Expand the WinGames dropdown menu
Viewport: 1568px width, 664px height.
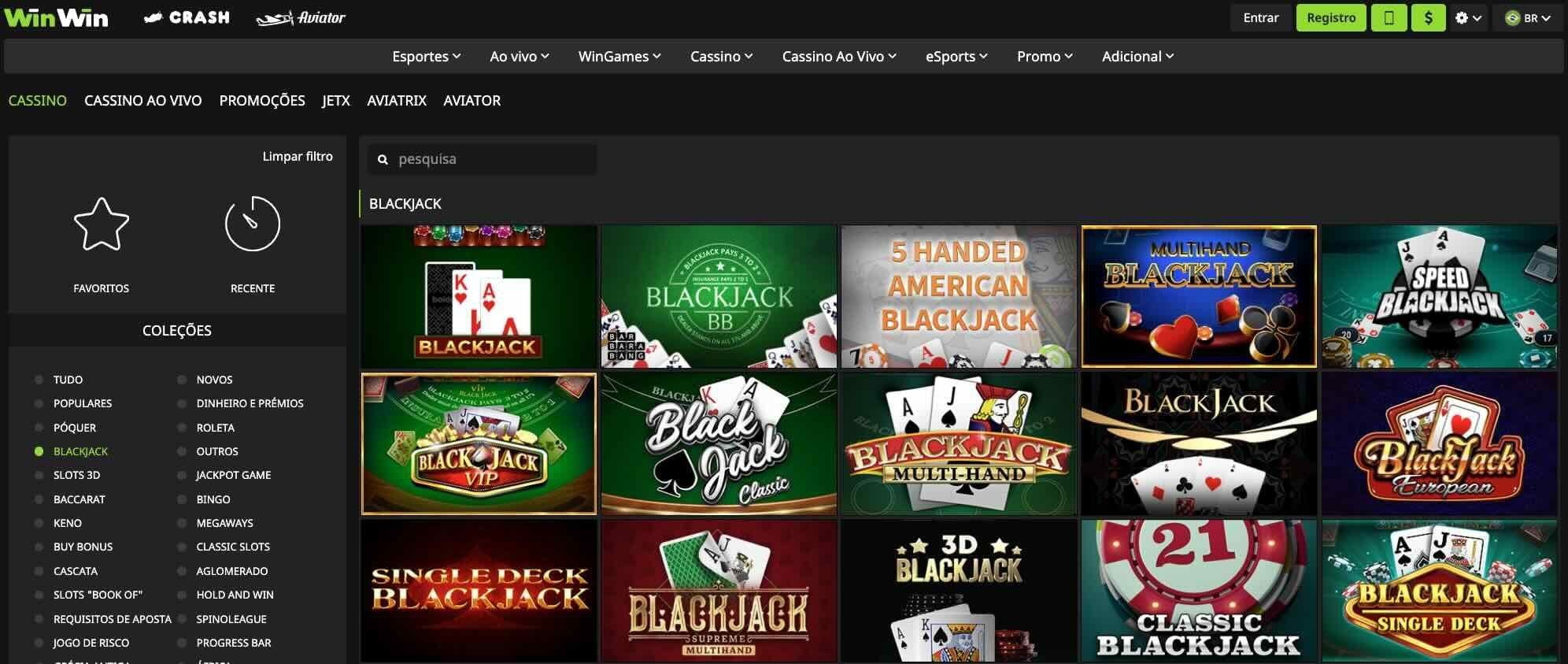click(x=619, y=56)
